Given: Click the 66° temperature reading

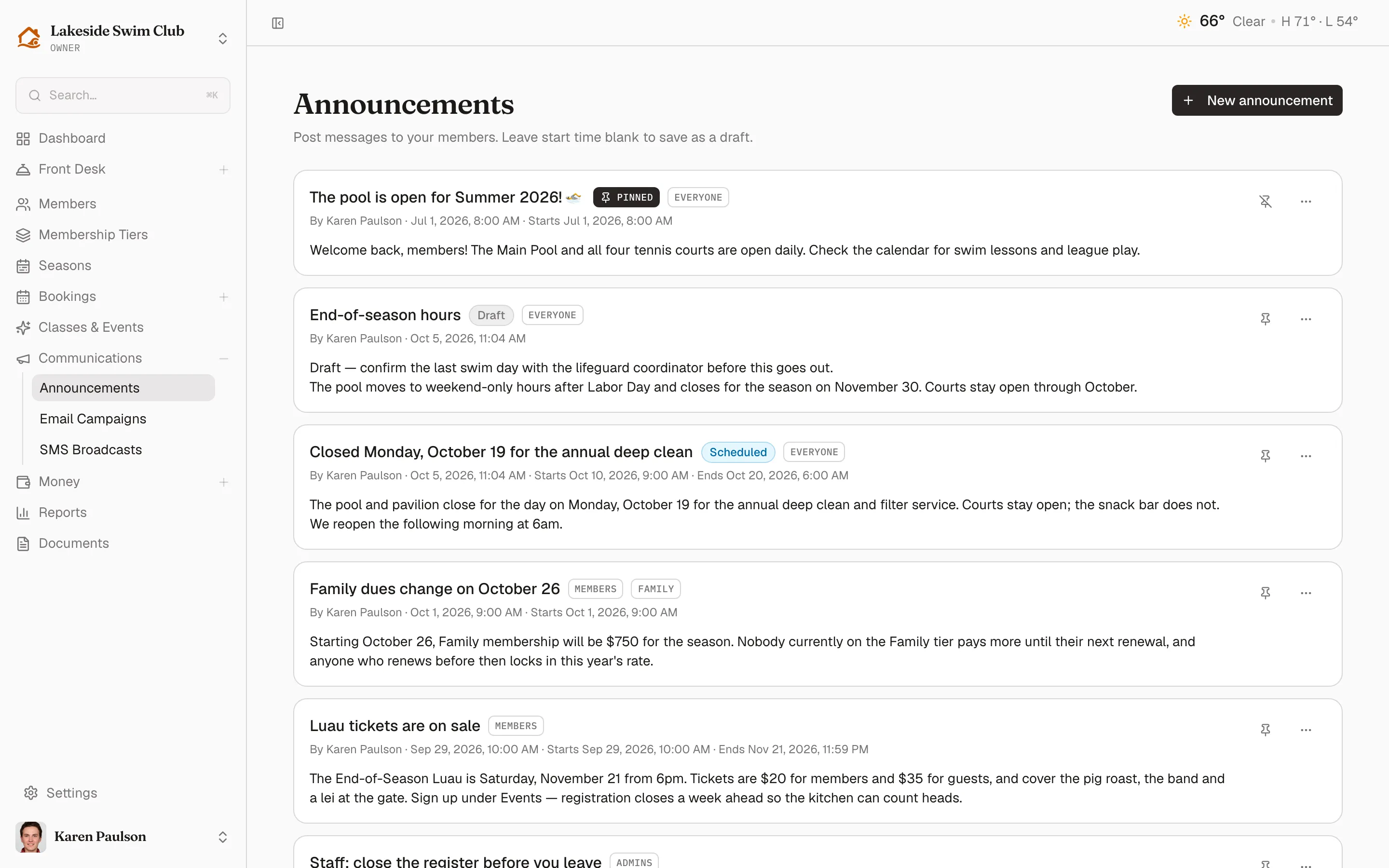Looking at the screenshot, I should 1212,21.
